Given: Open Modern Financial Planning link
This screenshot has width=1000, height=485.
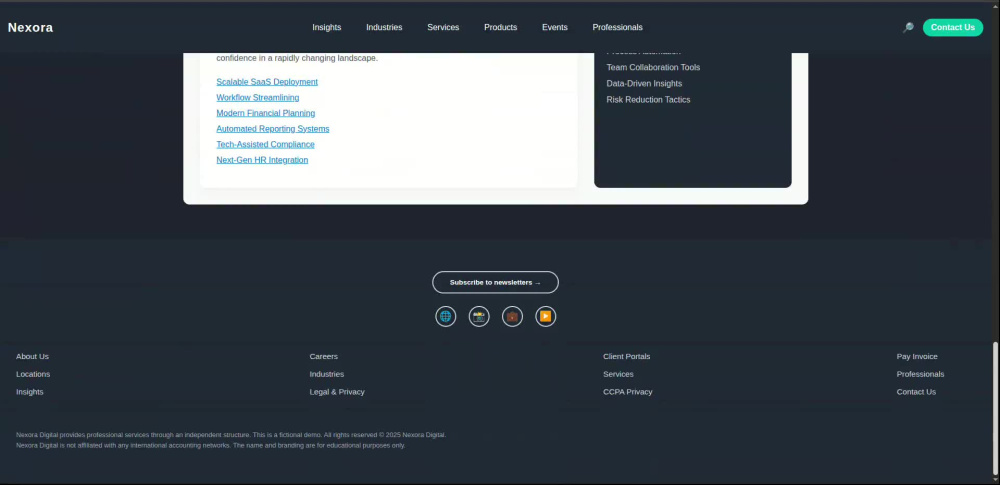Looking at the screenshot, I should [x=266, y=113].
